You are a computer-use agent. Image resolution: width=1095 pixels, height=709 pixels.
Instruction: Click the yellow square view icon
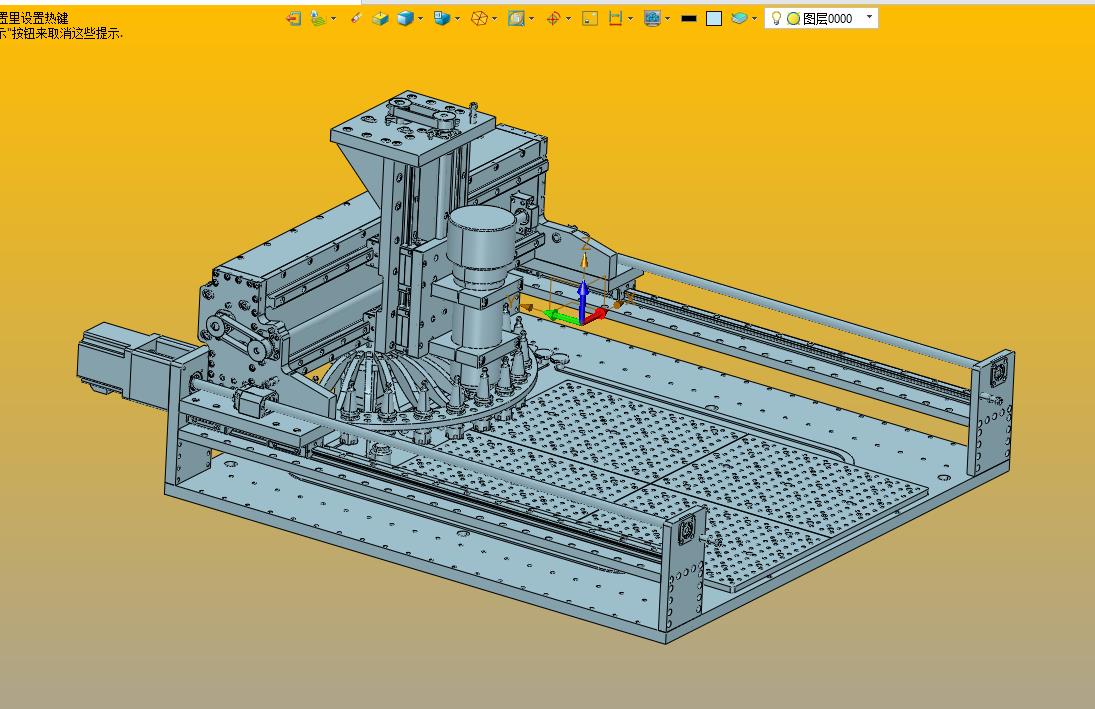[590, 19]
